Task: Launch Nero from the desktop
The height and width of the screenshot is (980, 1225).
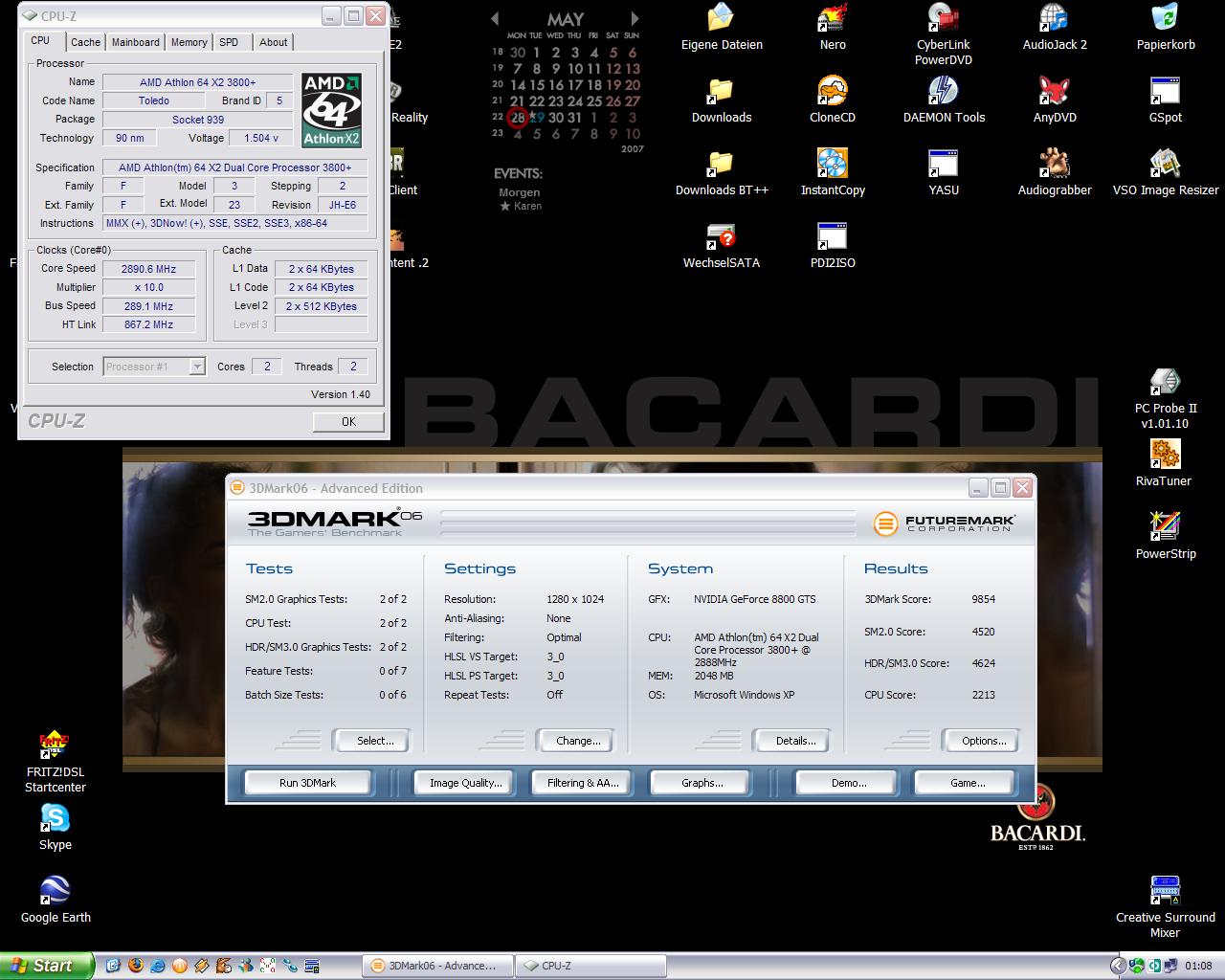Action: [x=833, y=28]
